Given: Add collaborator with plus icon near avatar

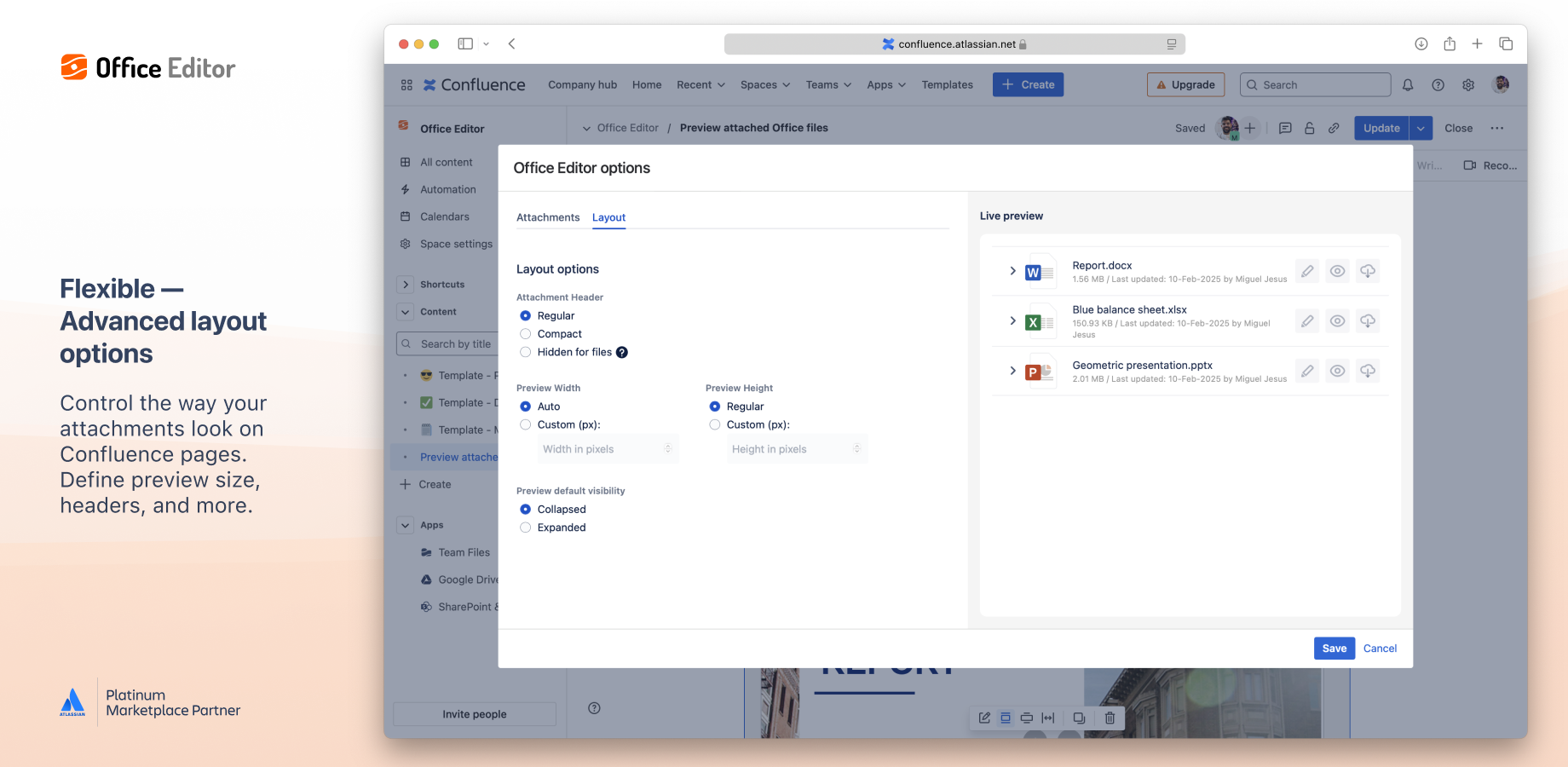Looking at the screenshot, I should 1250,128.
